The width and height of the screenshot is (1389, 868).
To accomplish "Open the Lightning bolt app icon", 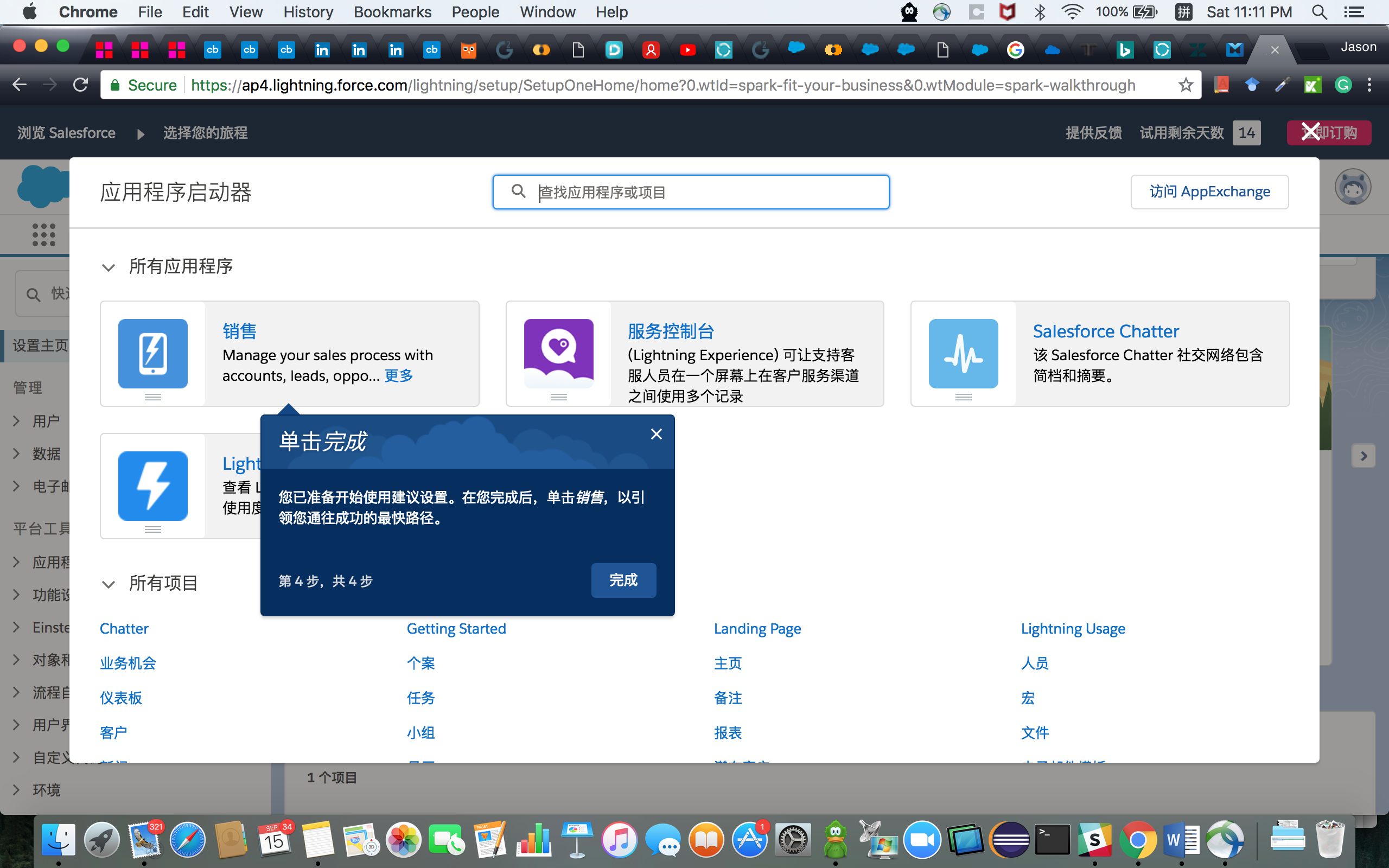I will point(152,486).
